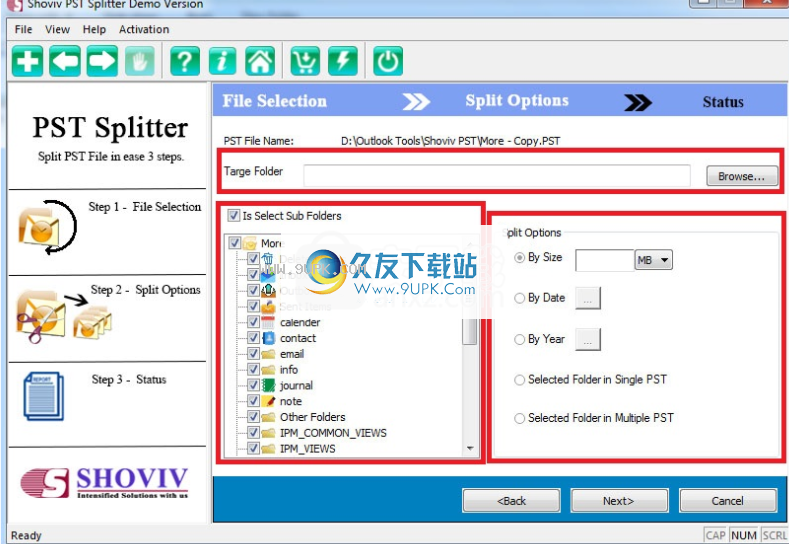Open the MB size unit dropdown
This screenshot has width=789, height=544.
click(654, 260)
